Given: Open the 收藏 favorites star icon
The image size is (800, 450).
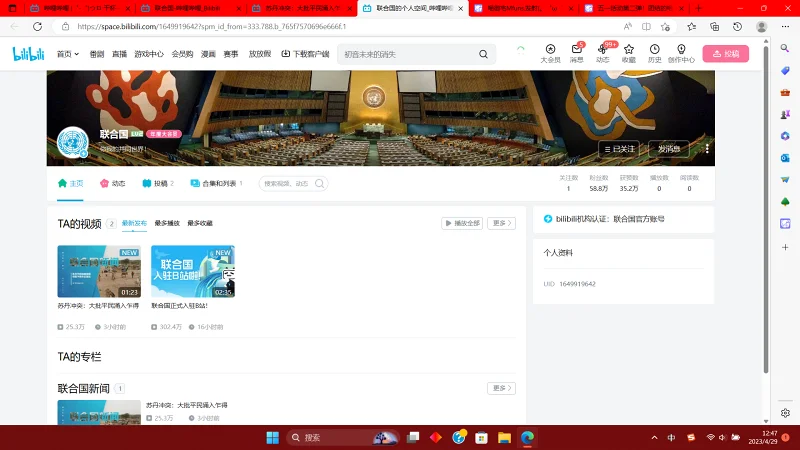Looking at the screenshot, I should click(x=629, y=53).
